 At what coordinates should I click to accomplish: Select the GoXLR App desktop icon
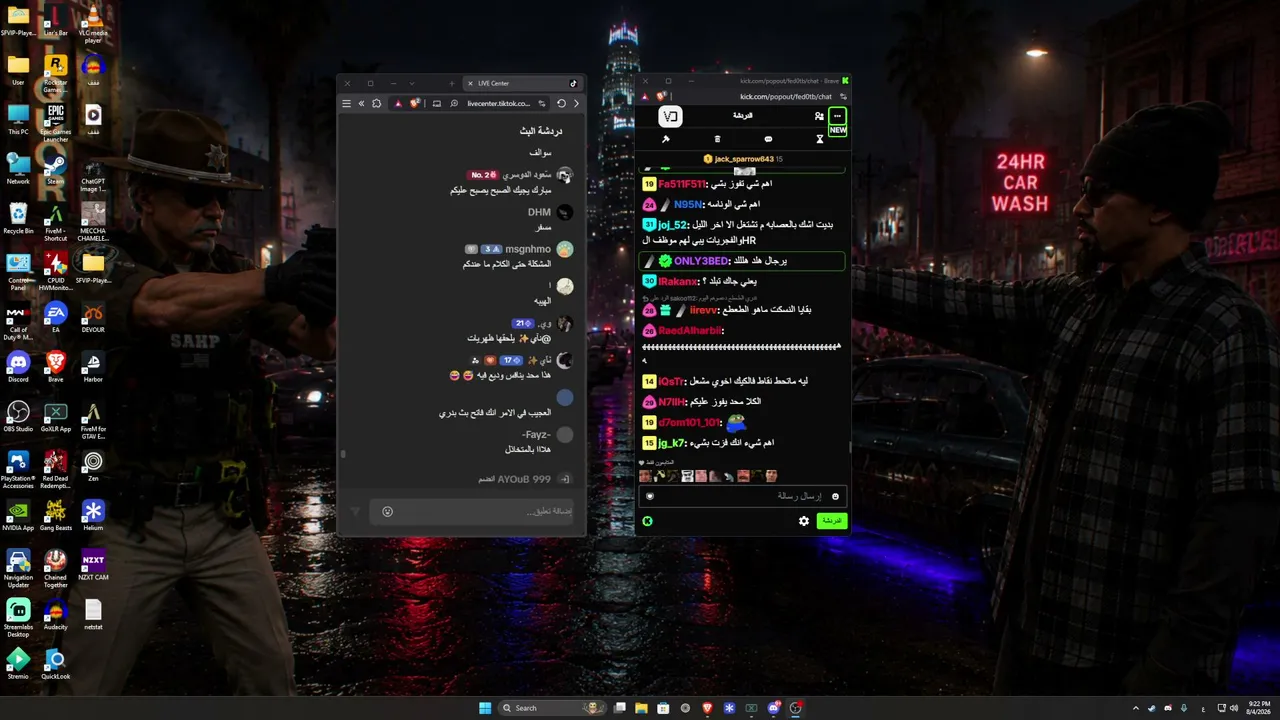tap(56, 416)
